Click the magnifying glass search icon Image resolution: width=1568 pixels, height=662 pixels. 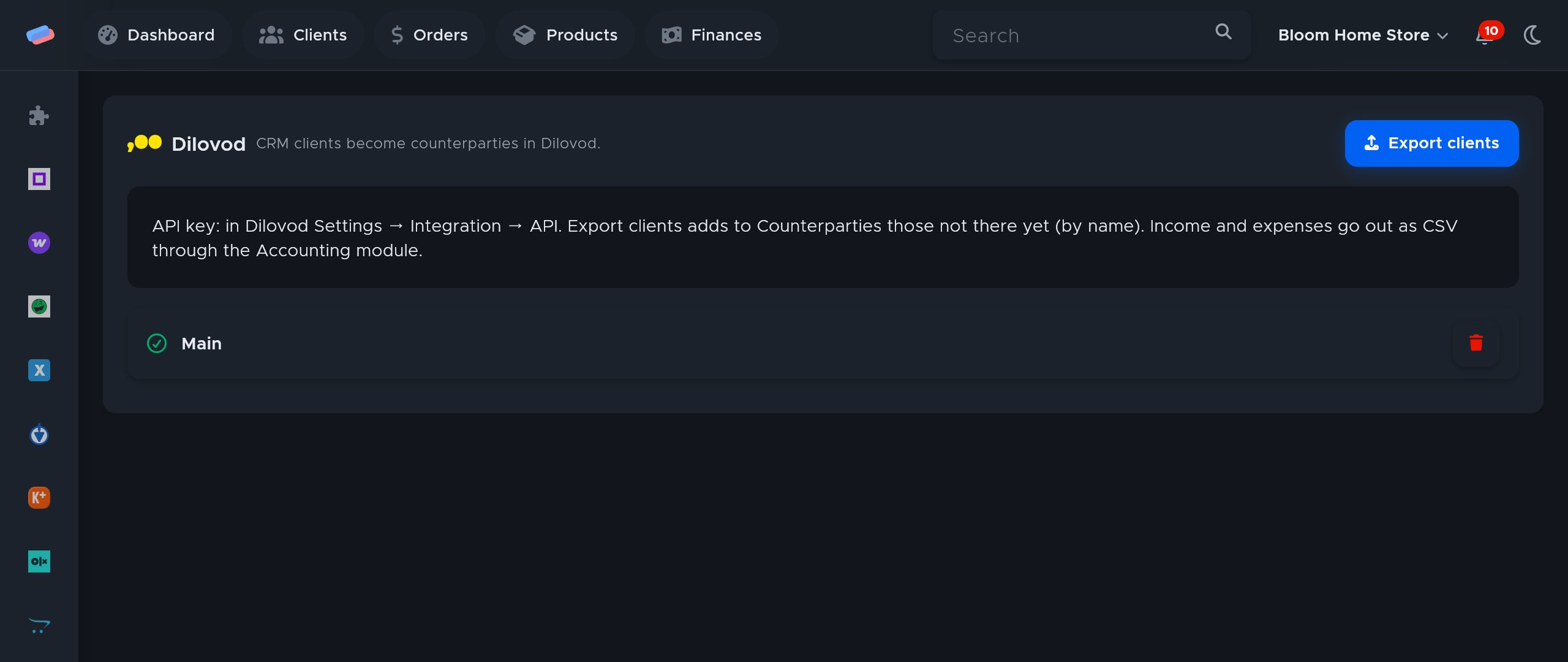coord(1223,32)
